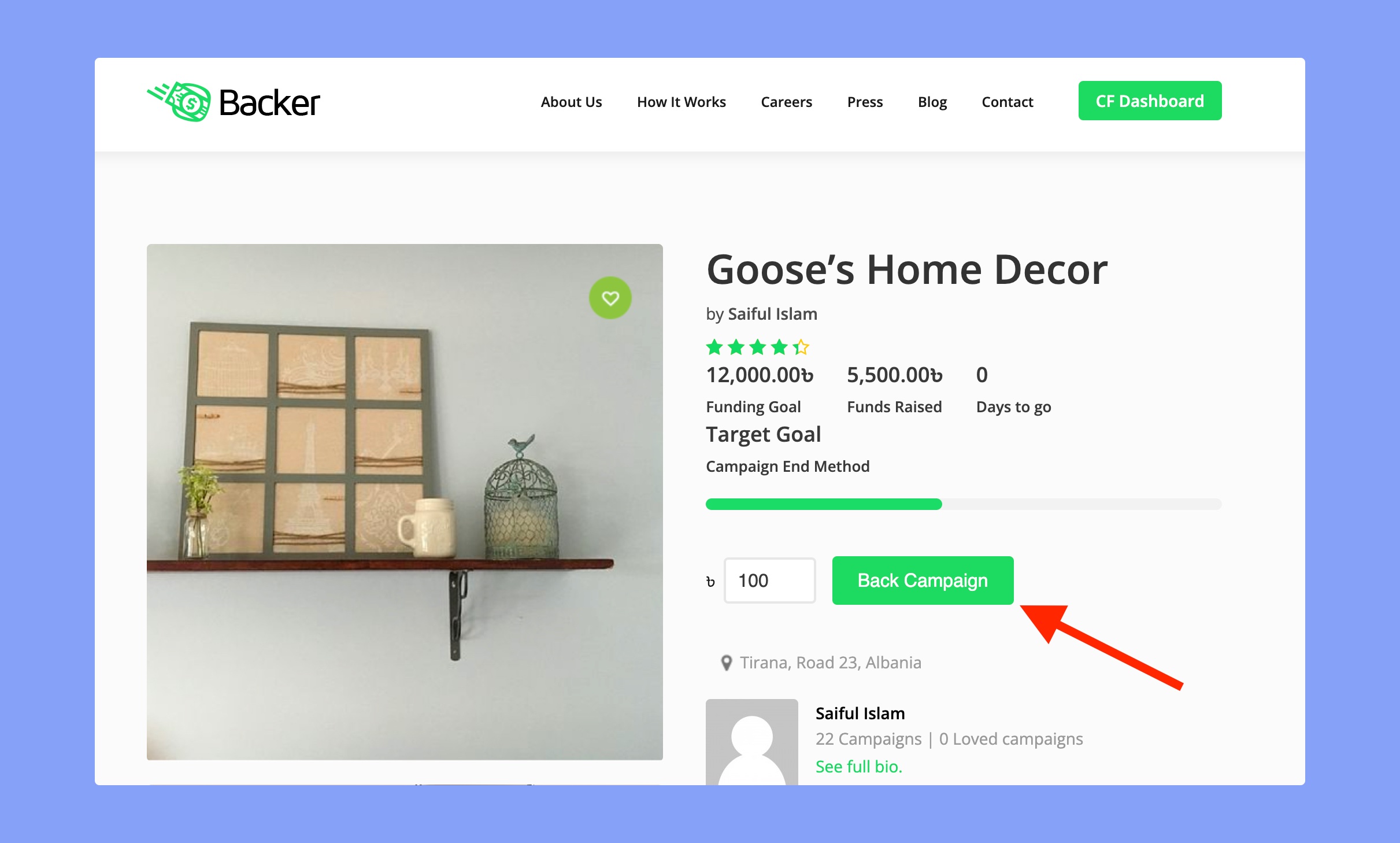This screenshot has height=843, width=1400.
Task: Visit the Blog from the navigation
Action: [x=932, y=102]
